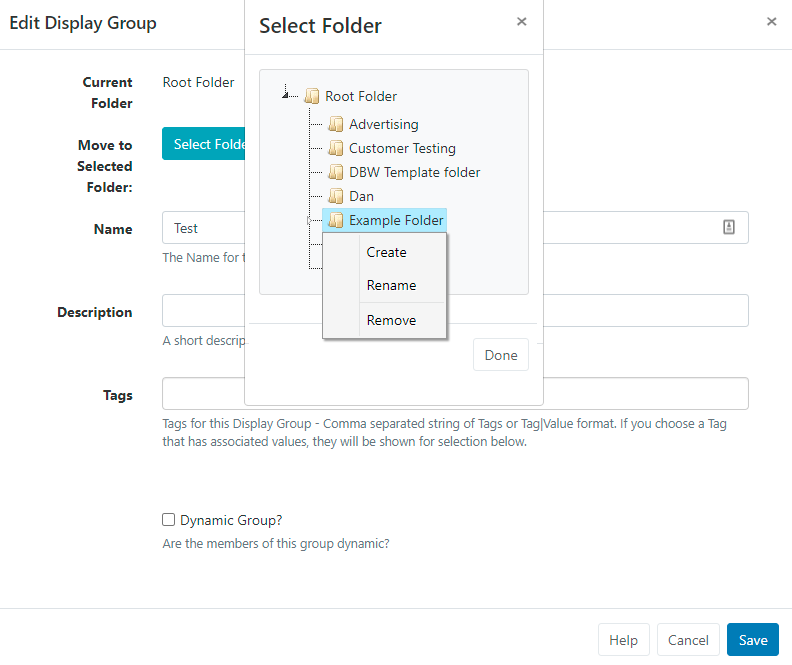Click the Customer Testing folder icon
This screenshot has height=665, width=792.
335,148
